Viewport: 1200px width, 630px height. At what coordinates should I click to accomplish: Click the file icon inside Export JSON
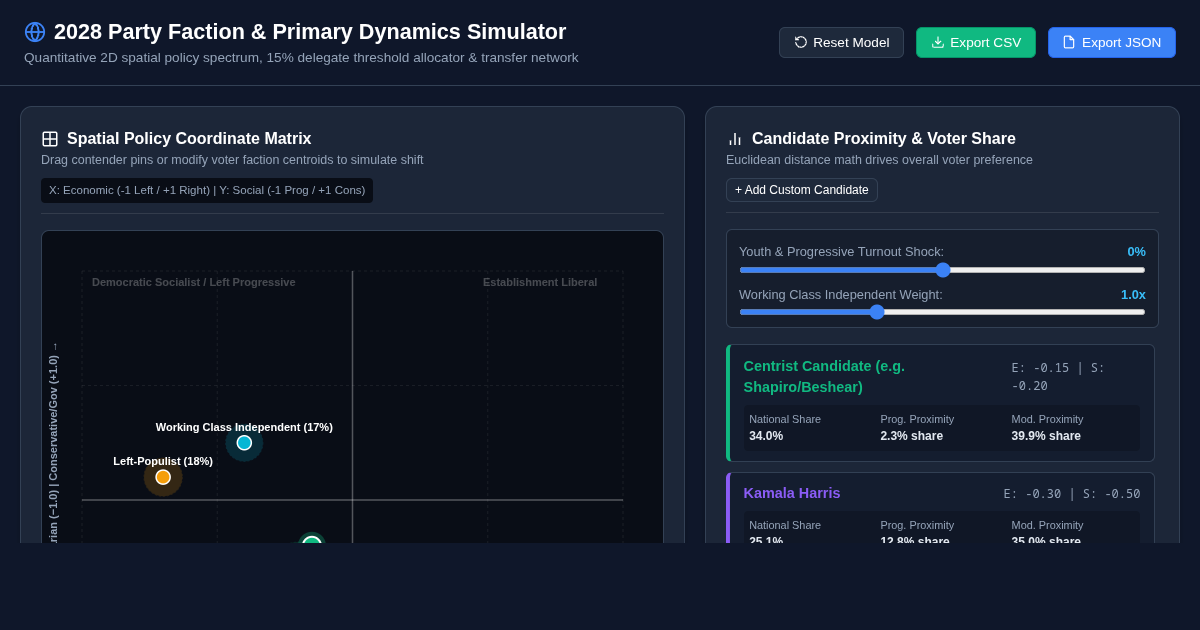click(1069, 42)
